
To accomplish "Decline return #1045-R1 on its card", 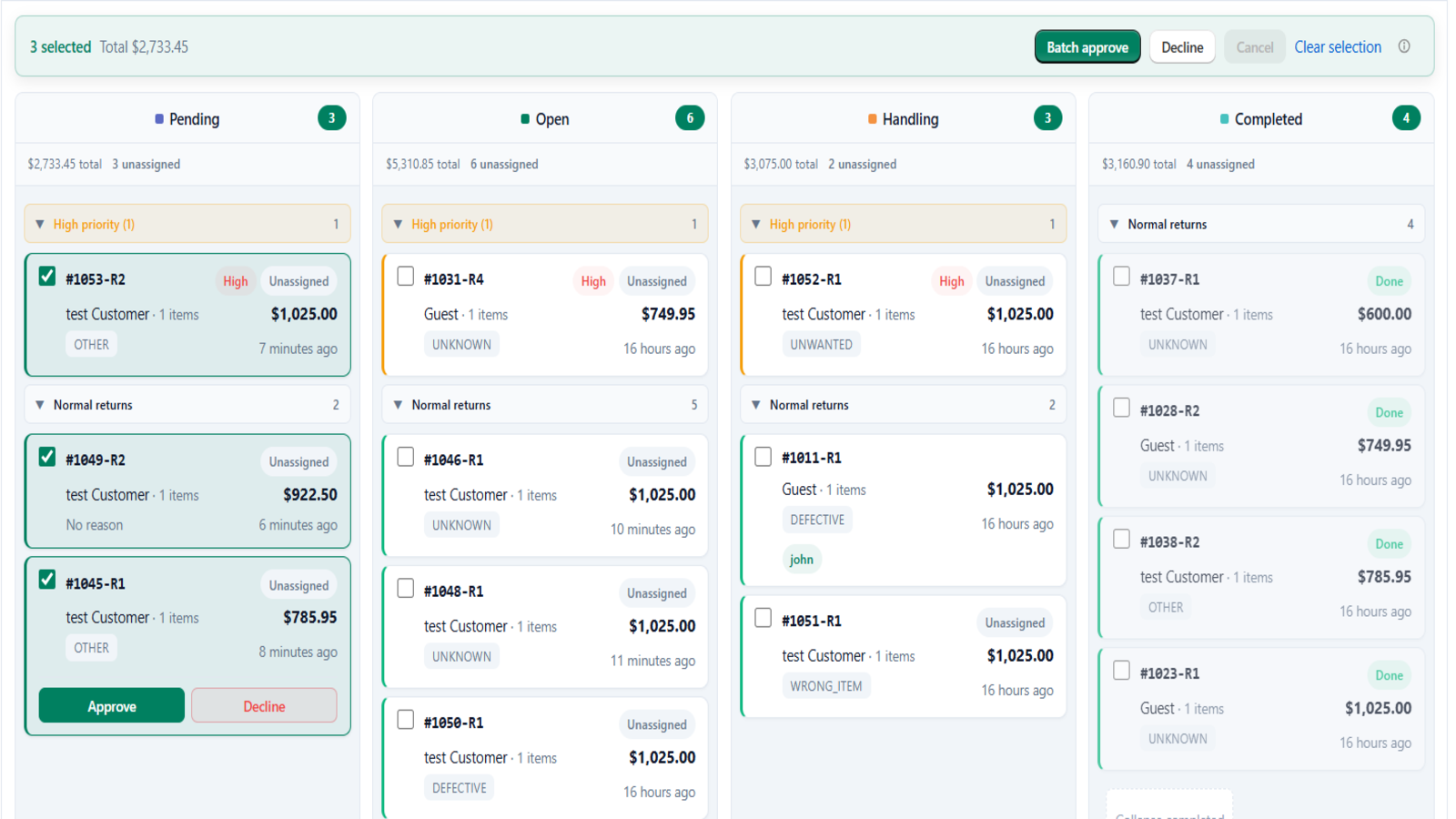I will tap(264, 706).
